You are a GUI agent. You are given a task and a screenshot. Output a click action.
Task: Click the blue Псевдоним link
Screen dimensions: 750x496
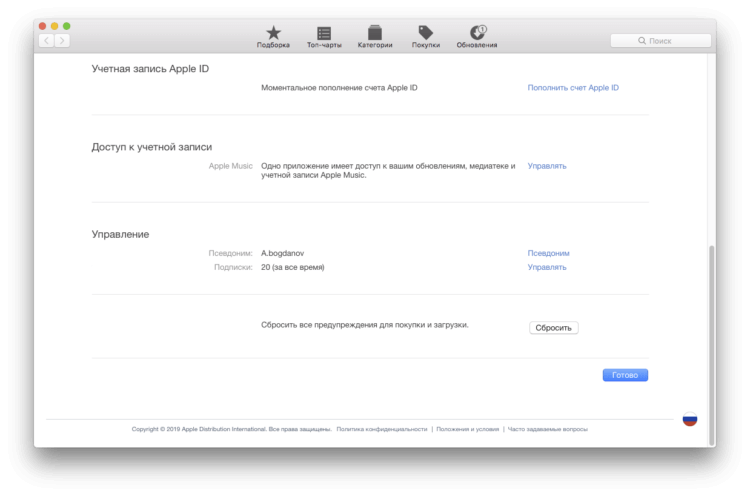click(548, 253)
